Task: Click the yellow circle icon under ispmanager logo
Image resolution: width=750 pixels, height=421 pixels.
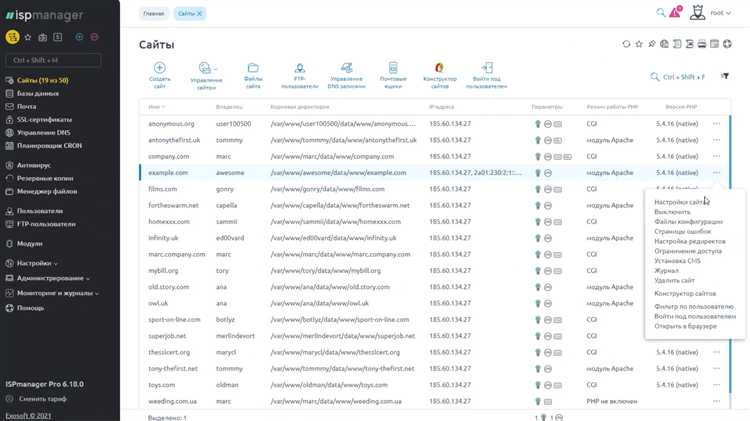Action: coord(12,37)
